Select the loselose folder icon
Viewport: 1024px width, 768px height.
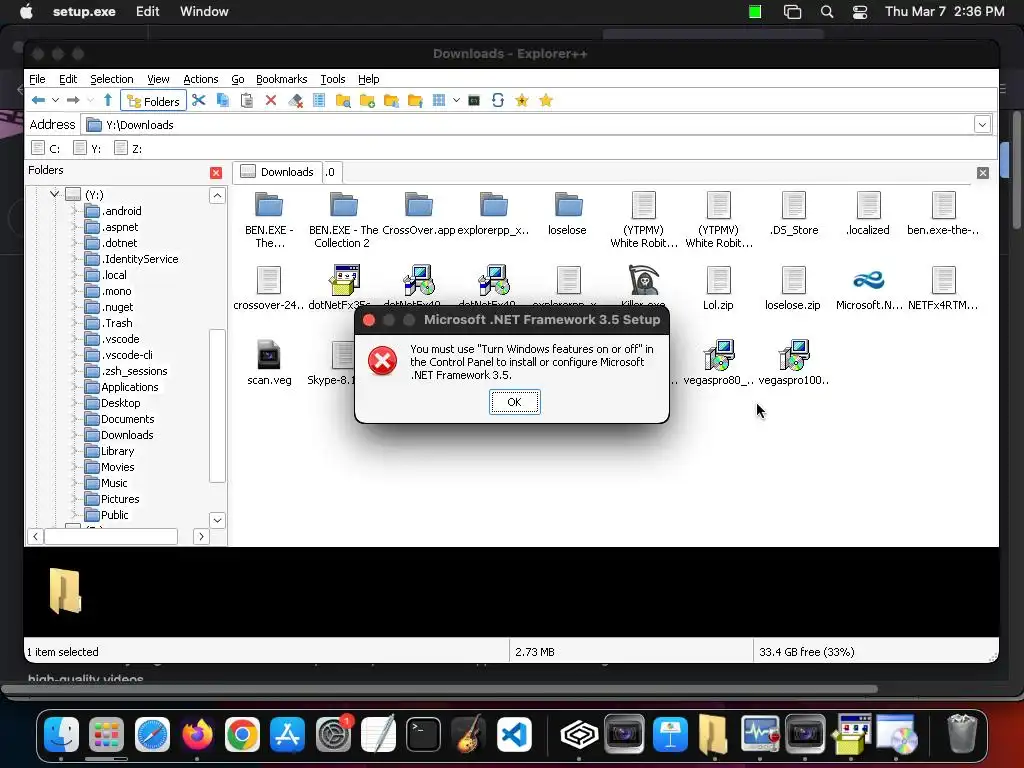click(568, 214)
